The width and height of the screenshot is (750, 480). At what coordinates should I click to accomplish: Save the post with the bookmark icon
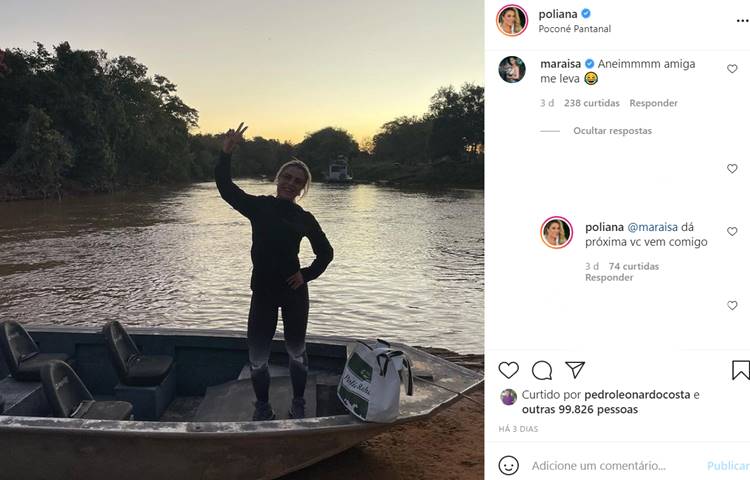click(740, 370)
